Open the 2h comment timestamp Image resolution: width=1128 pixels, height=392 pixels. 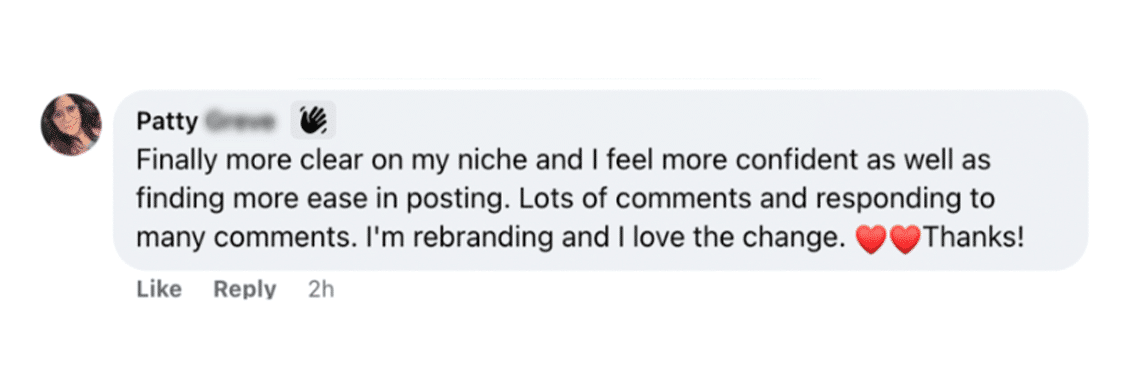(321, 289)
